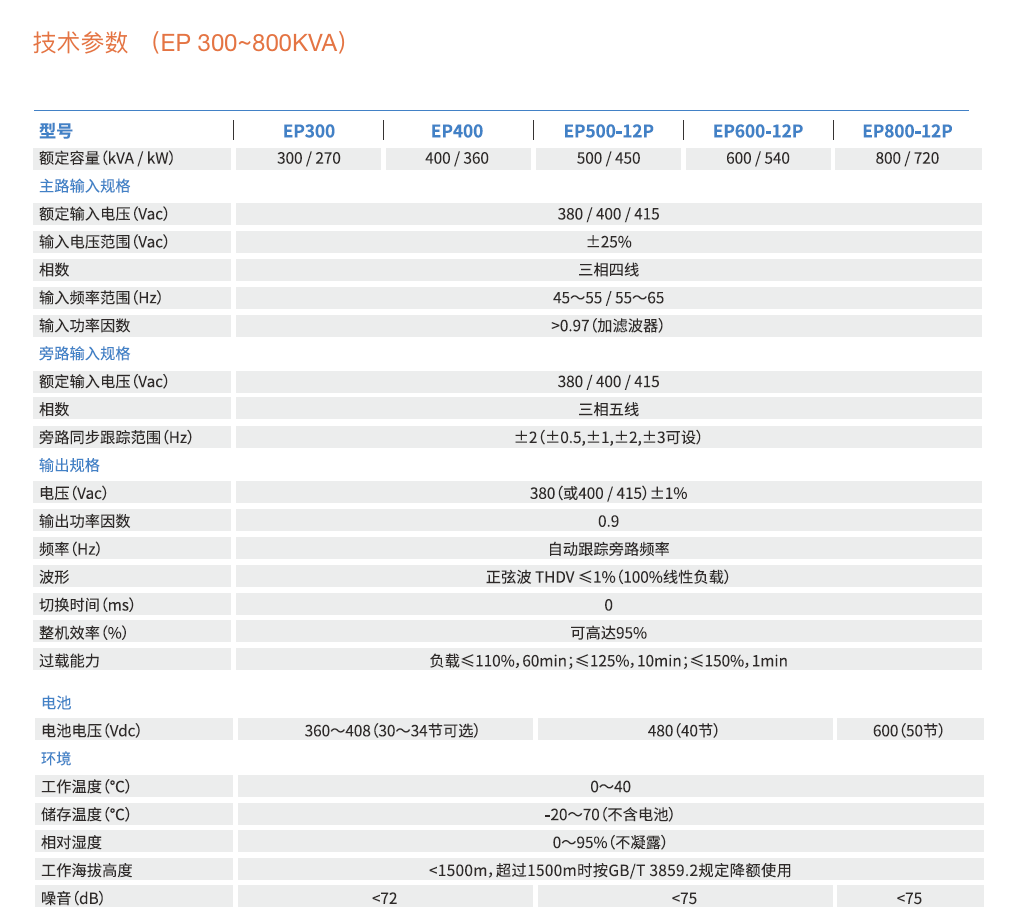Click the title 技术参数 (EP 300~800KVA)
This screenshot has height=917, width=1015.
tap(189, 43)
